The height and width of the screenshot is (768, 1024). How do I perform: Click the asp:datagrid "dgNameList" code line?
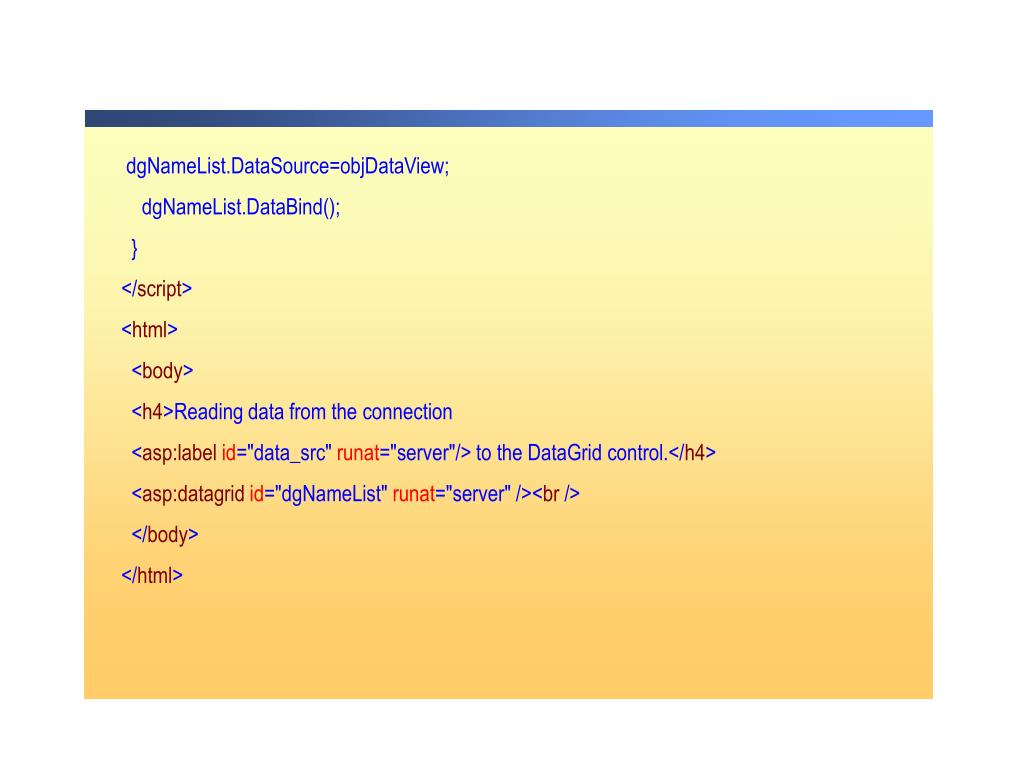pos(355,494)
